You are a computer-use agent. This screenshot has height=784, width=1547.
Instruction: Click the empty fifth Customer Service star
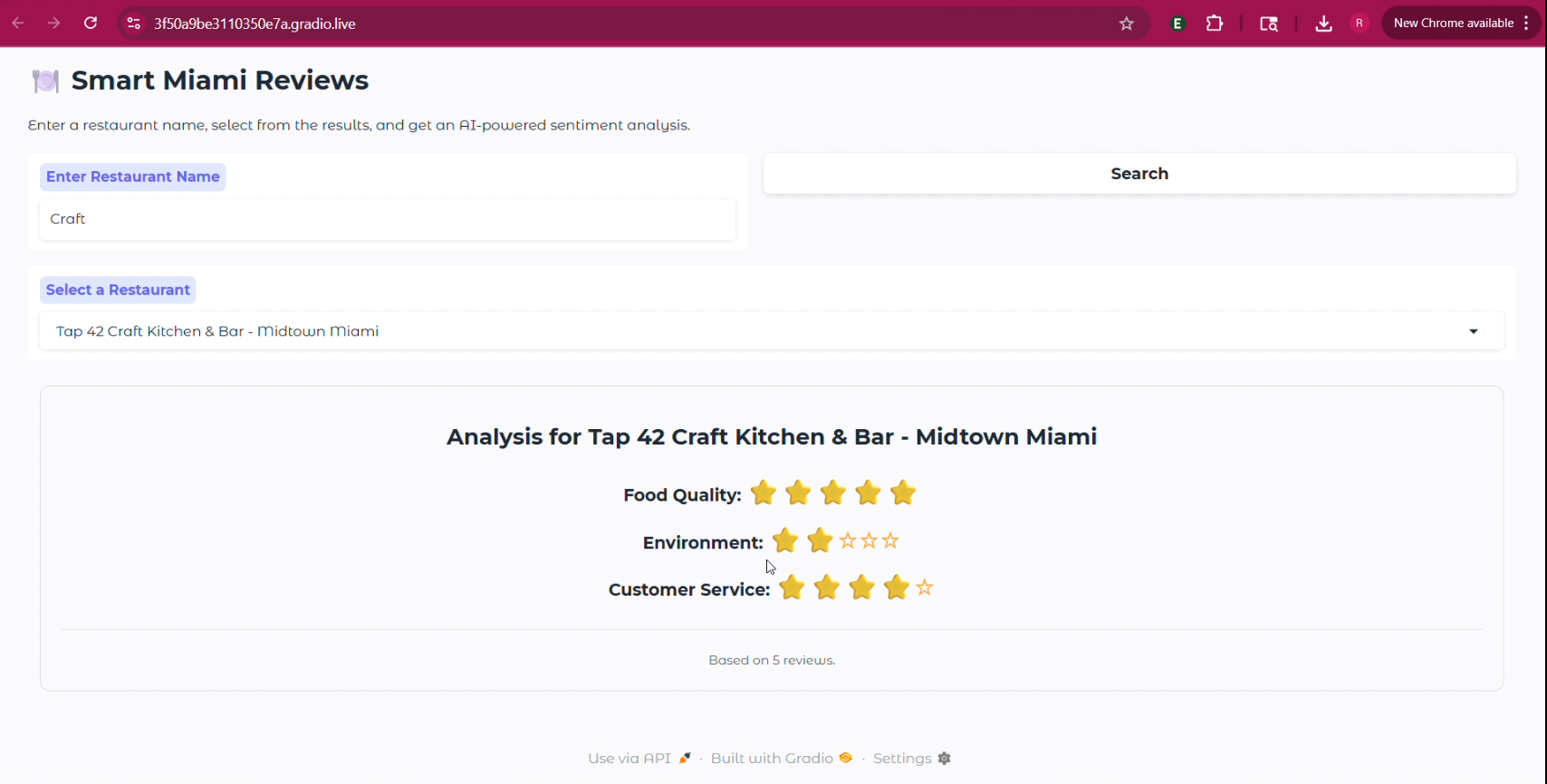click(x=925, y=588)
